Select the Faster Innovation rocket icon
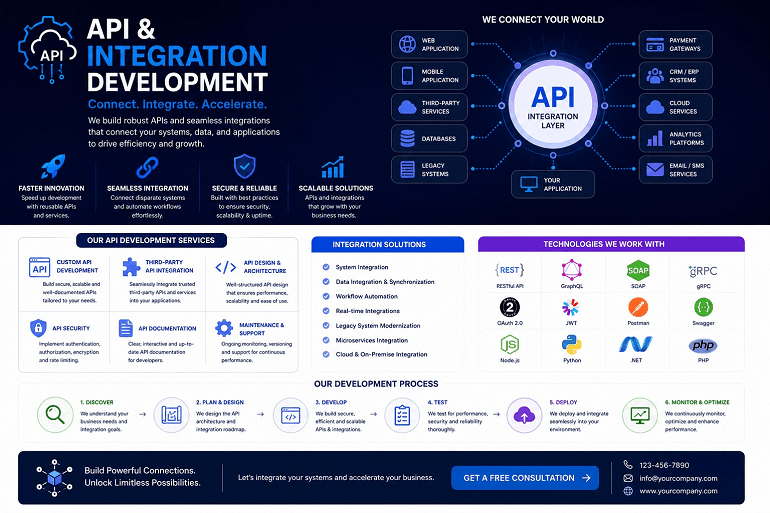 point(53,167)
